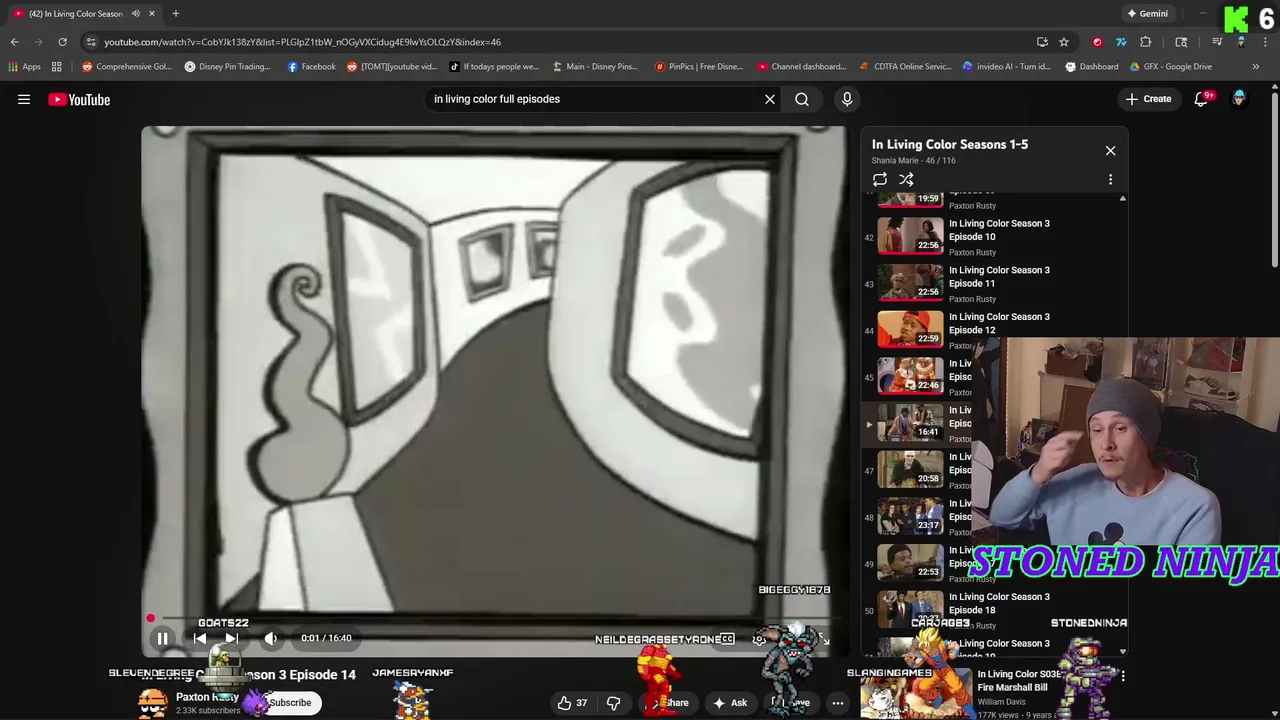Screen dimensions: 1280x720
Task: Close the In Living Color browser tab
Action: coord(152,14)
